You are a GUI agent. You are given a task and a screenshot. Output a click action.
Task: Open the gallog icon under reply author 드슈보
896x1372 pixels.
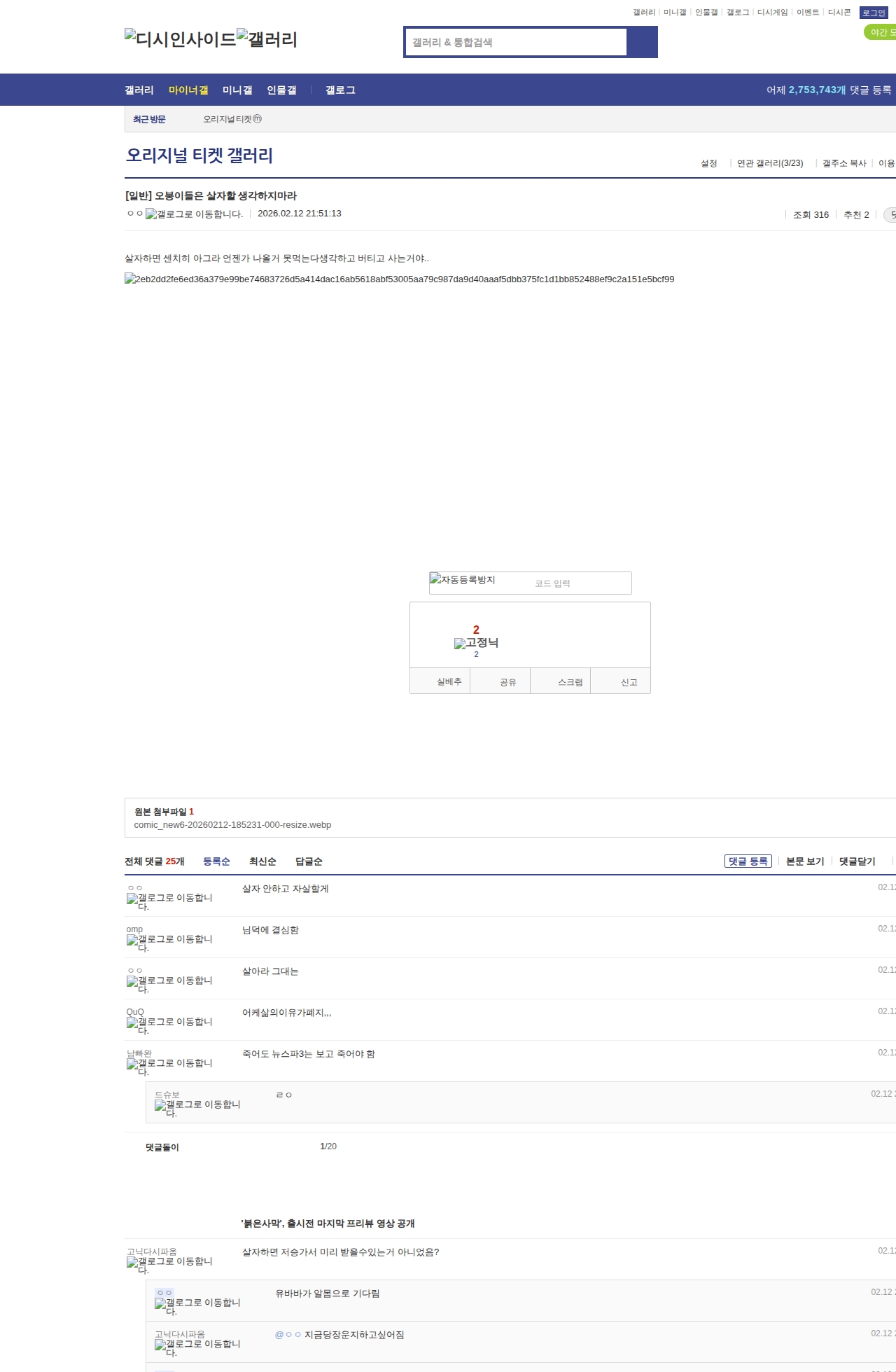197,1108
